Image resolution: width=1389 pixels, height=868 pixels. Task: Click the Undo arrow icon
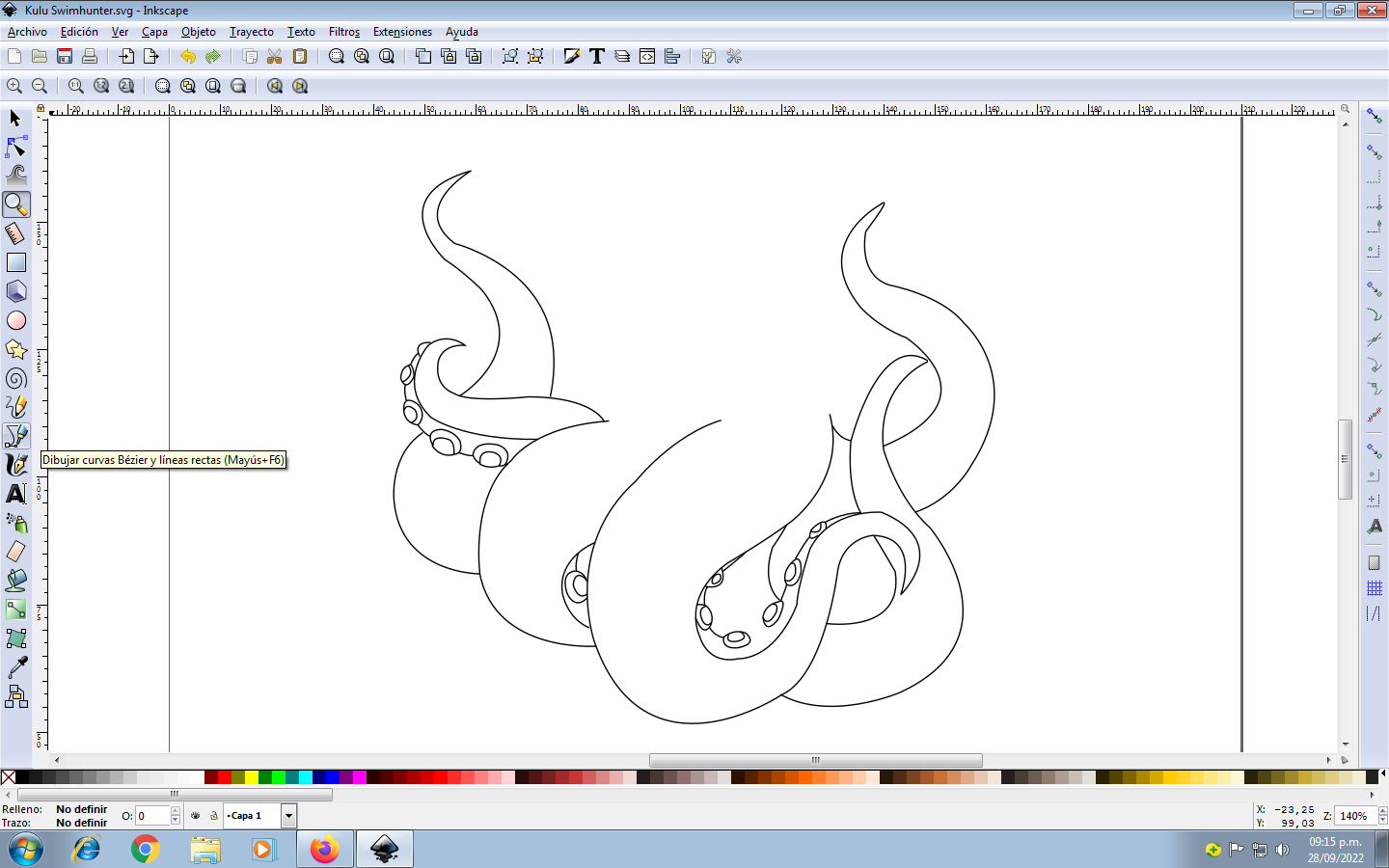pyautogui.click(x=188, y=56)
